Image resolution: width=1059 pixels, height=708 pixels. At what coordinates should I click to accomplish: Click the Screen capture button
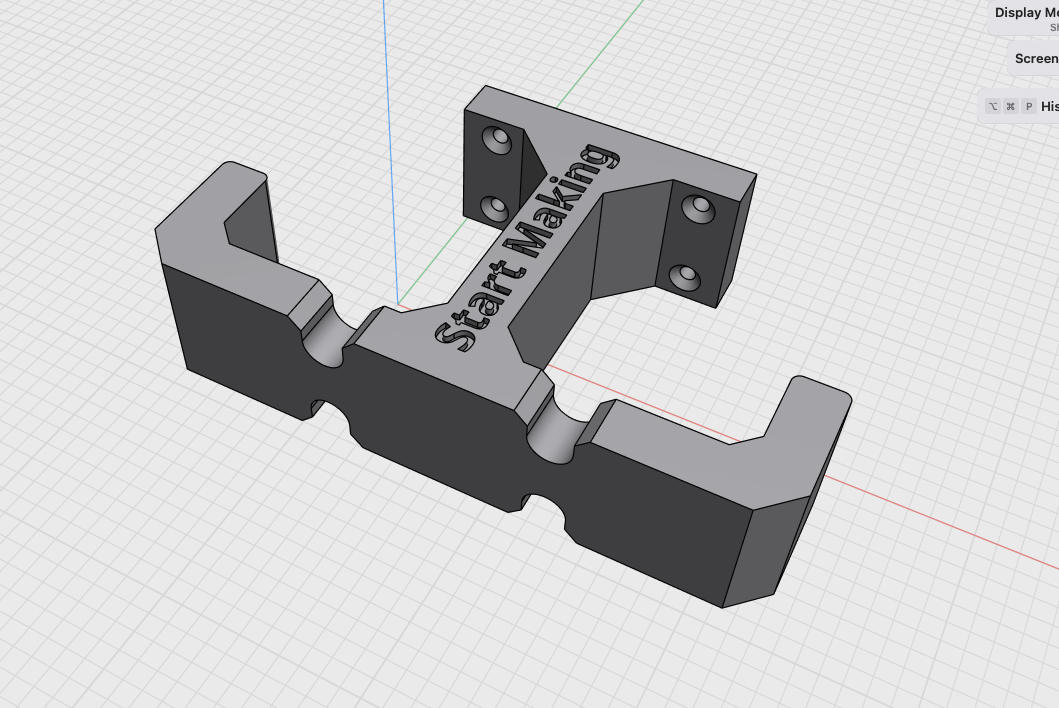pyautogui.click(x=1034, y=59)
